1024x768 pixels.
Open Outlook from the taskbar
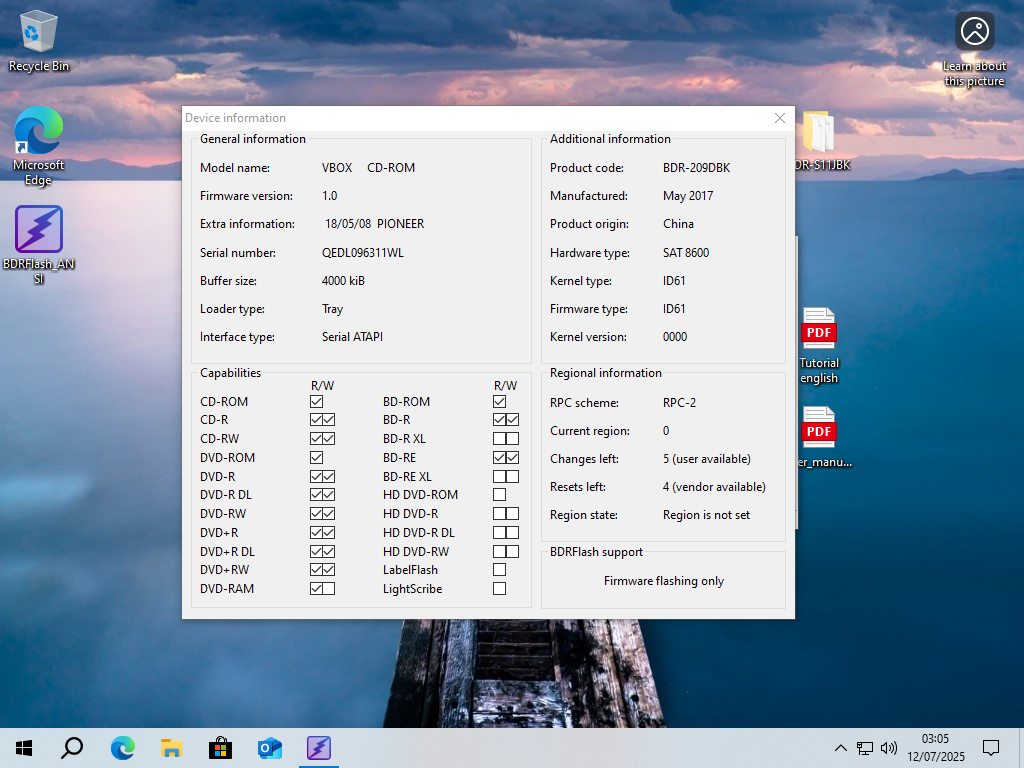pos(269,748)
